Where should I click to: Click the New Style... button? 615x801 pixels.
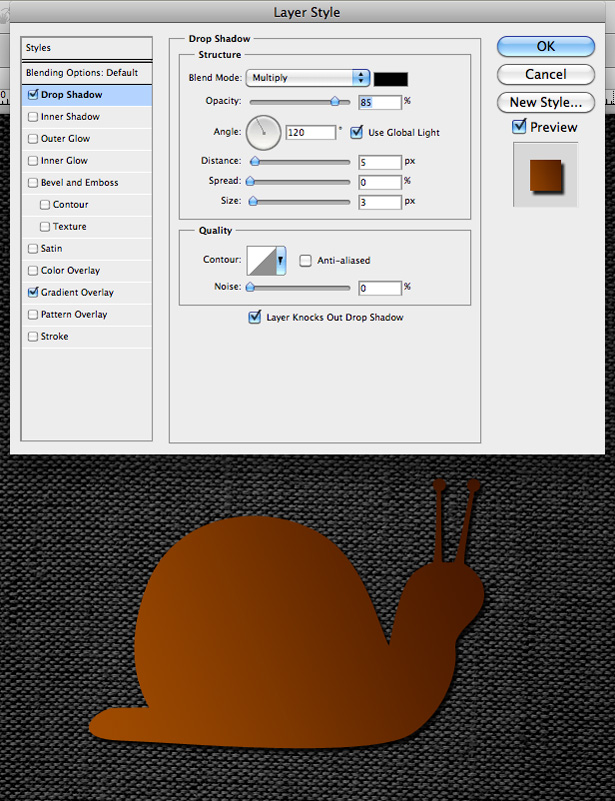tap(546, 103)
